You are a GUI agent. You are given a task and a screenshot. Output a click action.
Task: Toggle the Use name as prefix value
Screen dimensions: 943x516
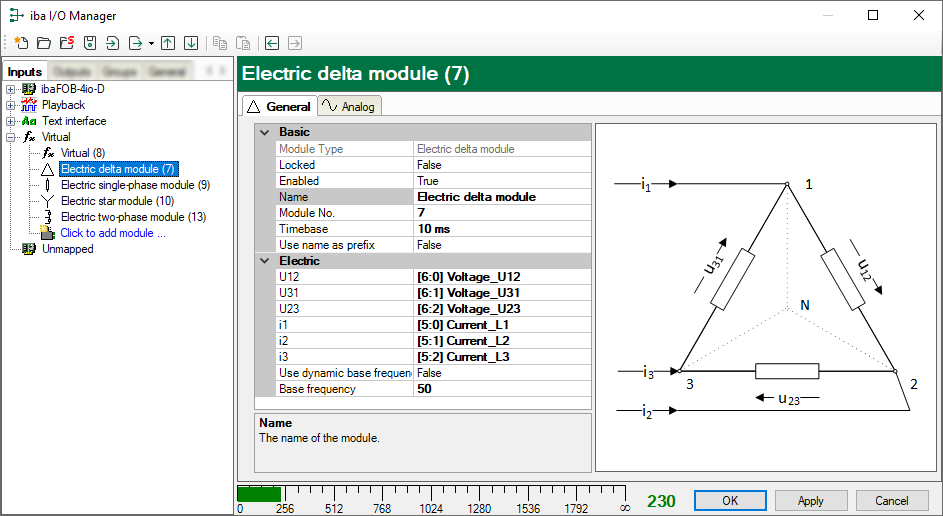(502, 245)
